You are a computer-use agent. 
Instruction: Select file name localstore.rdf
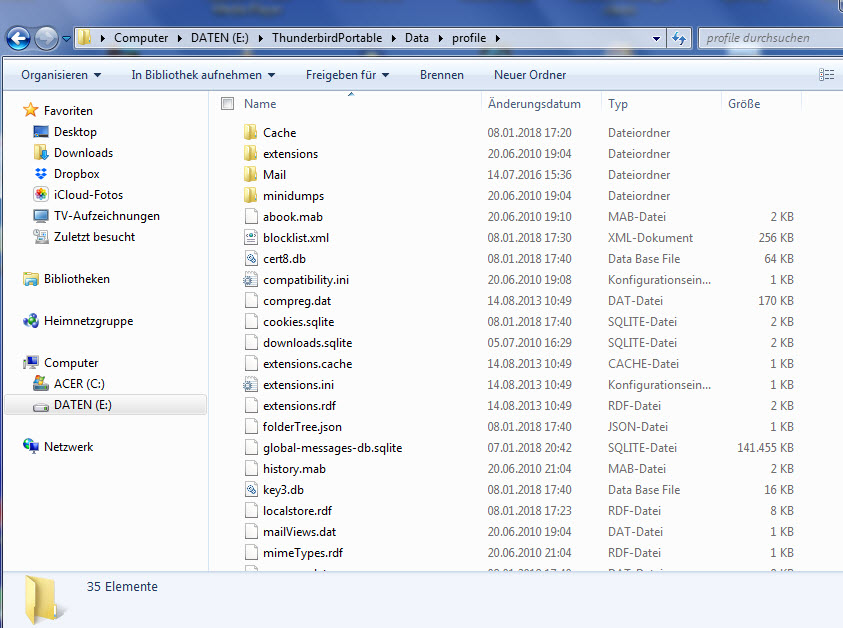297,511
